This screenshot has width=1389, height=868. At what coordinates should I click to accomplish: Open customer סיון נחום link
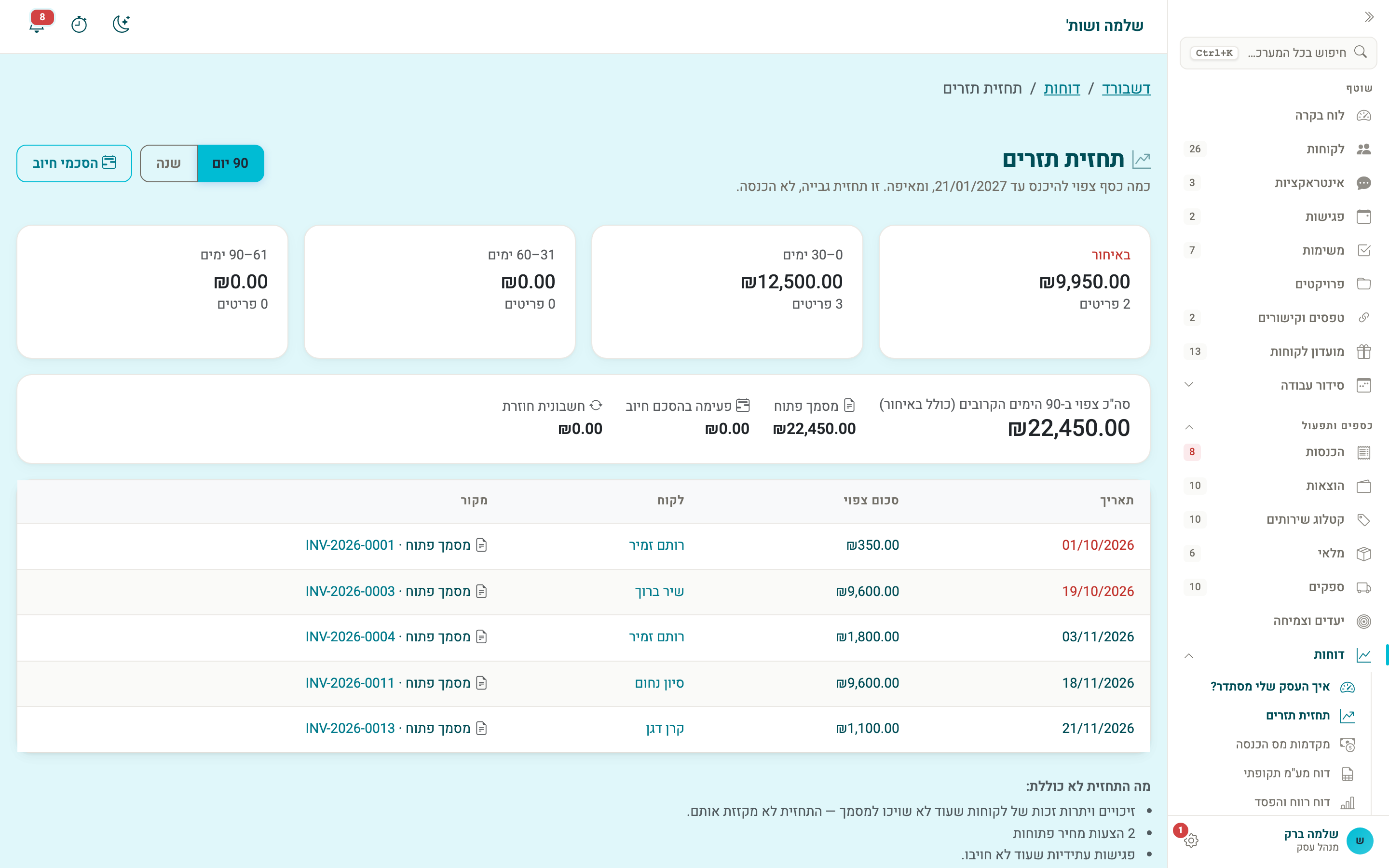[659, 683]
